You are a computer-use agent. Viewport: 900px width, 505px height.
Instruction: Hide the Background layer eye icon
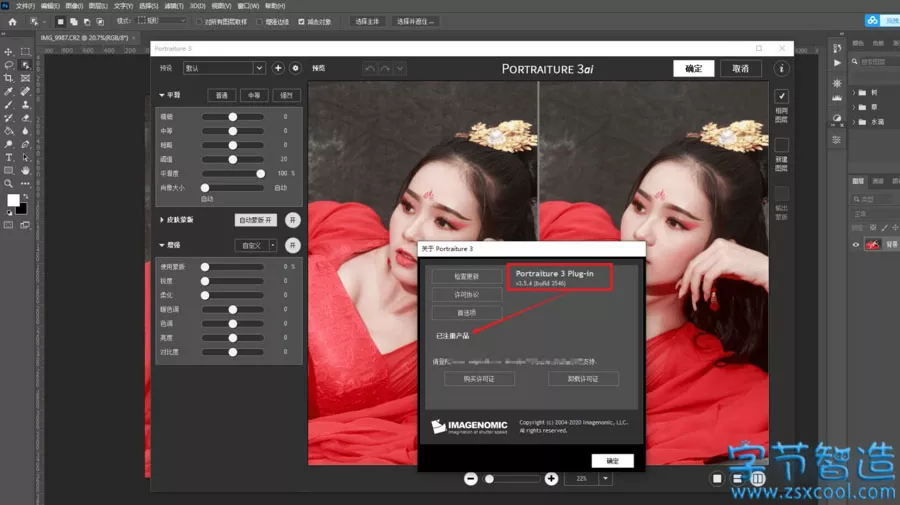pyautogui.click(x=856, y=244)
